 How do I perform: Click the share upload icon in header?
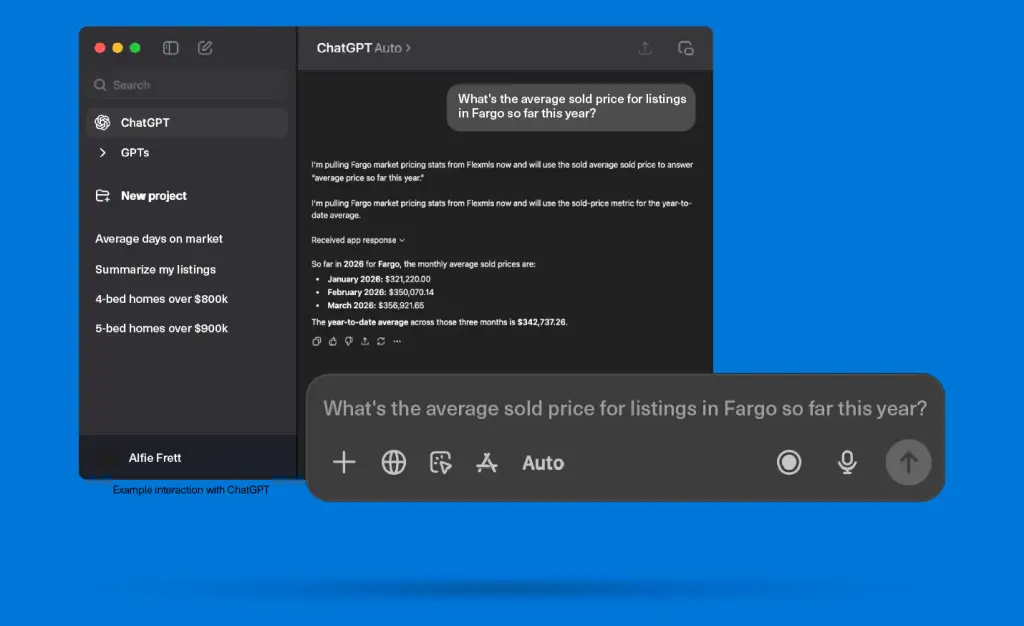click(645, 48)
